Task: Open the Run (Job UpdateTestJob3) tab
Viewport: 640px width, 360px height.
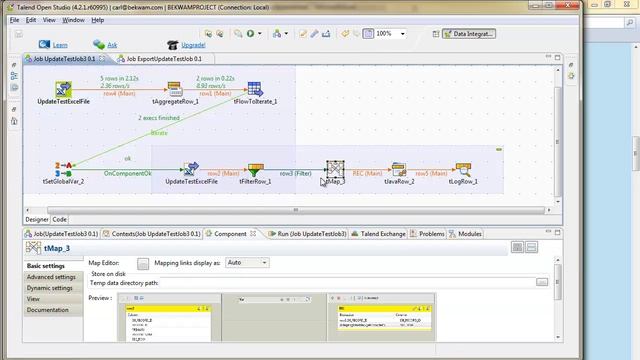Action: (307, 234)
